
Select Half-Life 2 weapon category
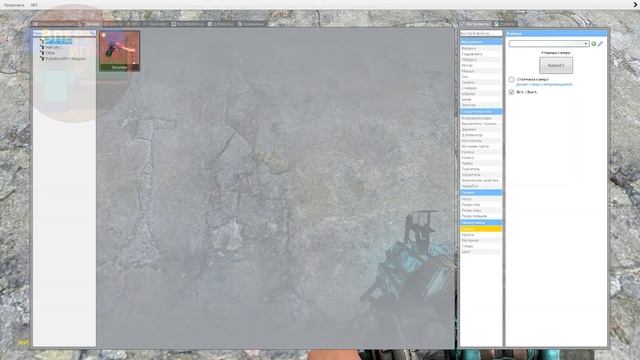pos(54,47)
